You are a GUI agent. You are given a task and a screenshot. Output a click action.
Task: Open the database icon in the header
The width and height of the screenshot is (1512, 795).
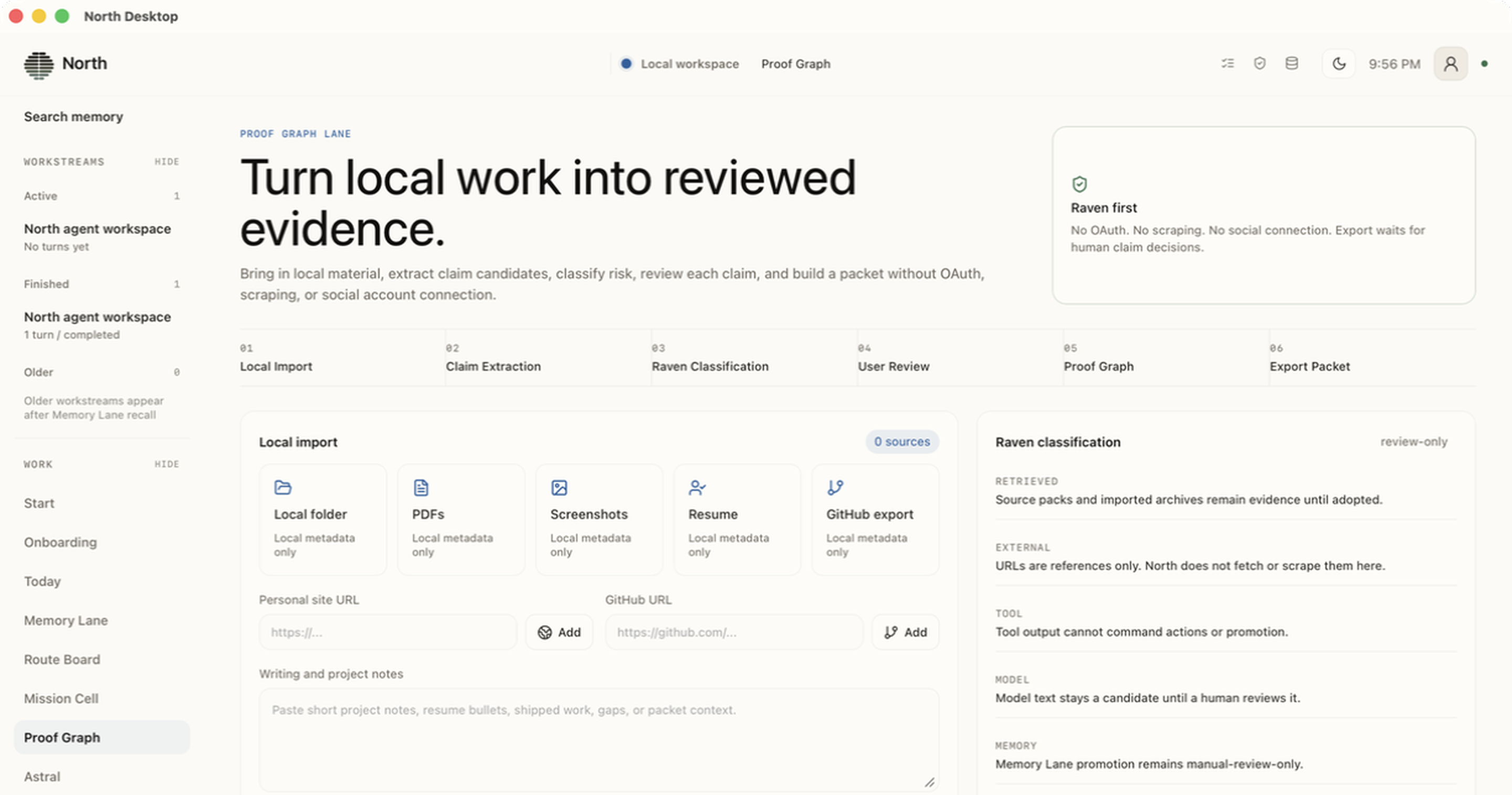tap(1291, 63)
